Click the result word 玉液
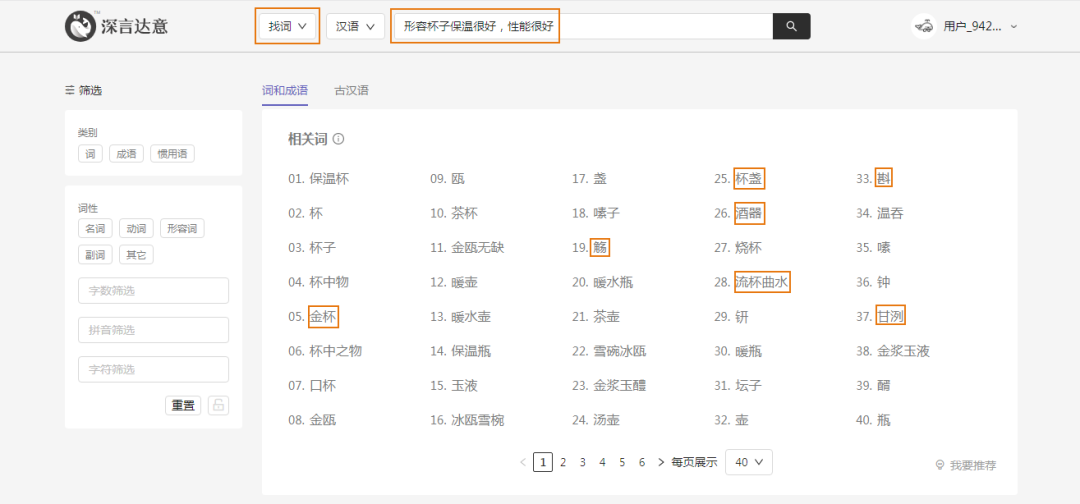1080x504 pixels. pyautogui.click(x=464, y=386)
